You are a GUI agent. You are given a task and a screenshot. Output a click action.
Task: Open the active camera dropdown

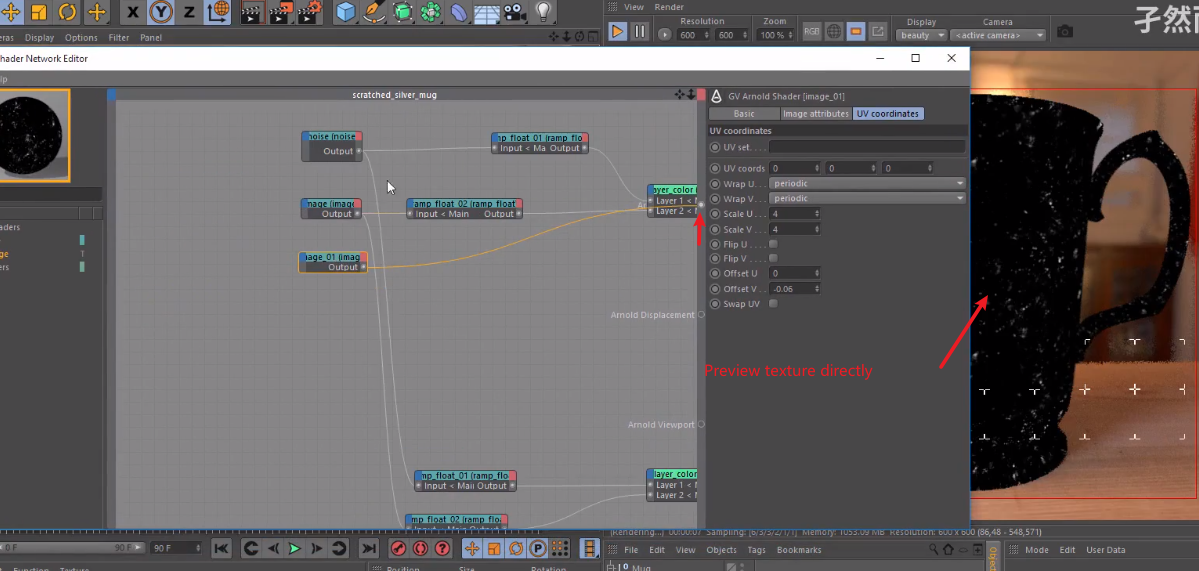coord(998,35)
